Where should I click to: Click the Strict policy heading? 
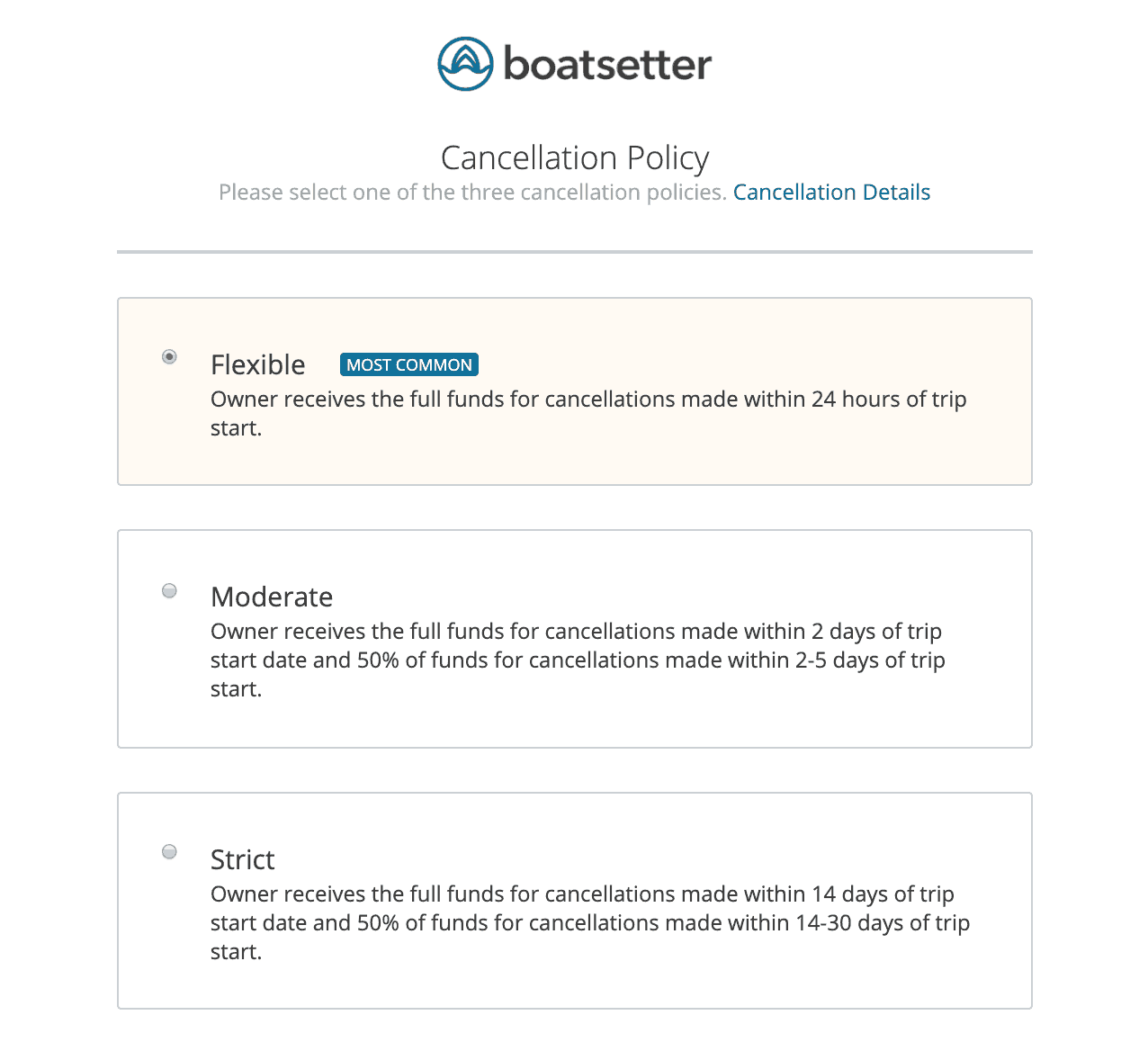pos(242,859)
